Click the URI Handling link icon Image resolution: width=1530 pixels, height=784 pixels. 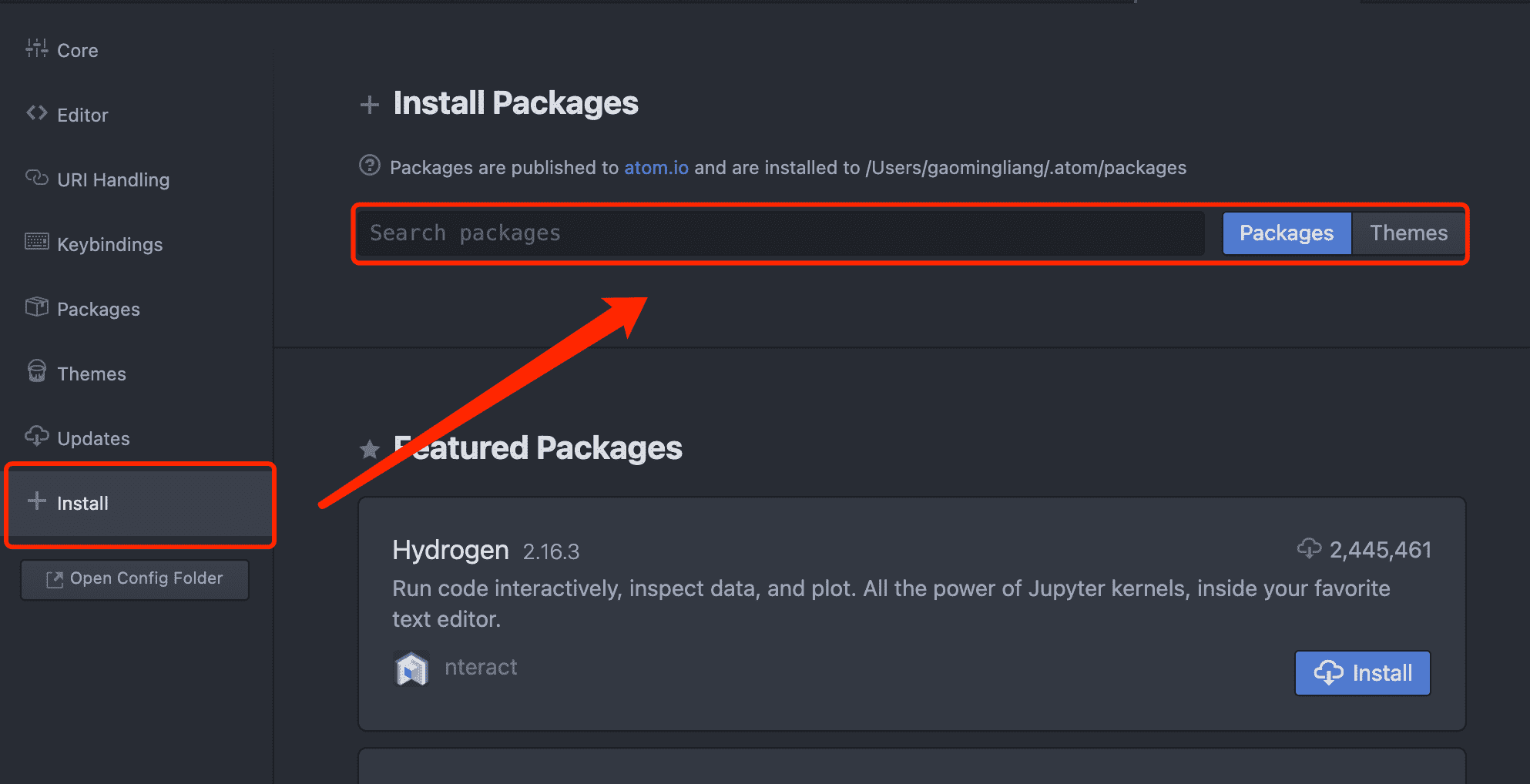coord(36,178)
